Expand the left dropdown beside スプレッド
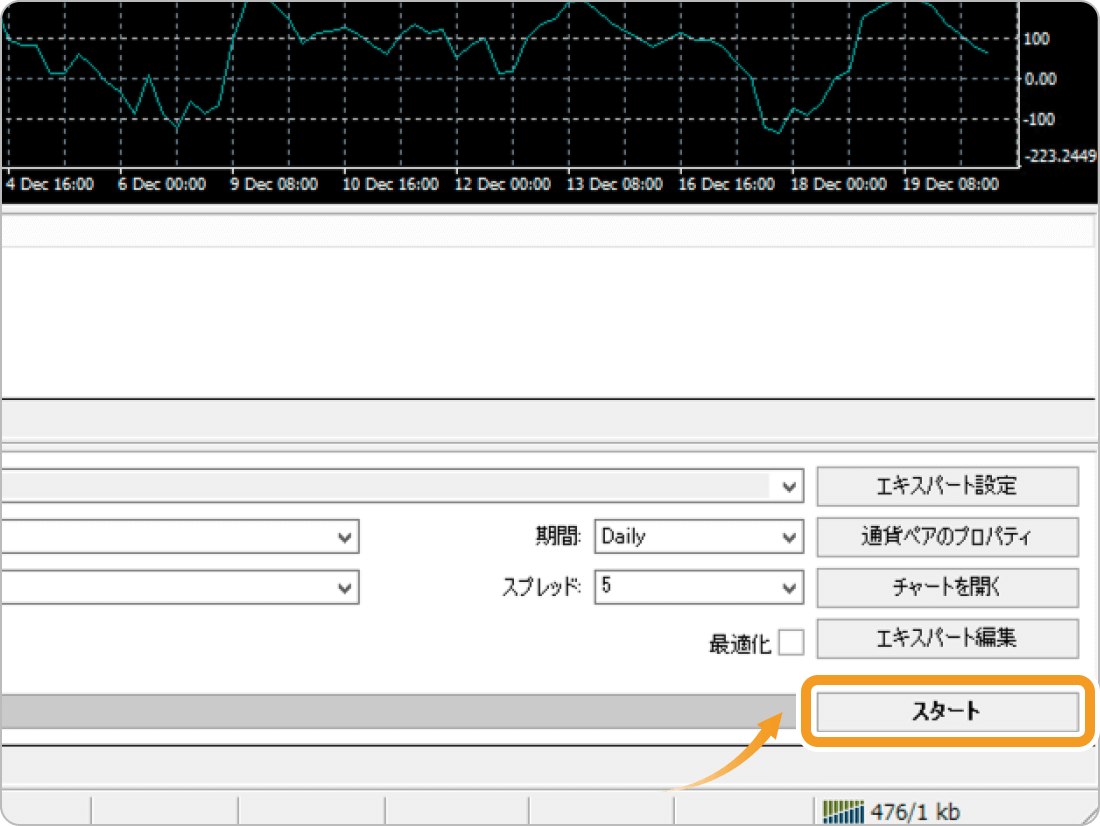 tap(180, 587)
